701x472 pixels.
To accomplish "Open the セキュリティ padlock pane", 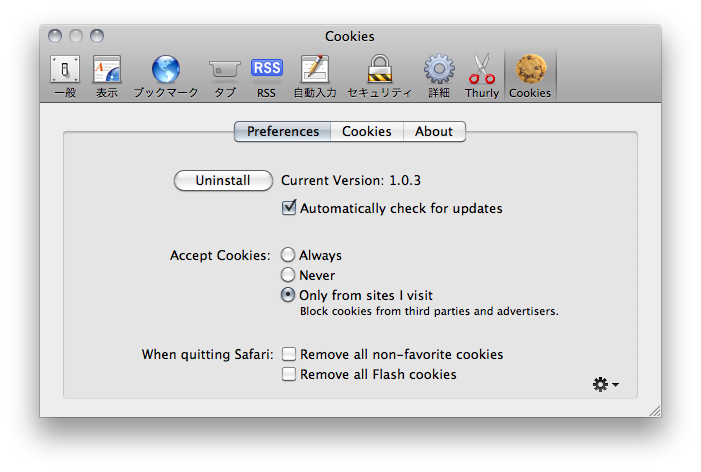I will coord(380,76).
